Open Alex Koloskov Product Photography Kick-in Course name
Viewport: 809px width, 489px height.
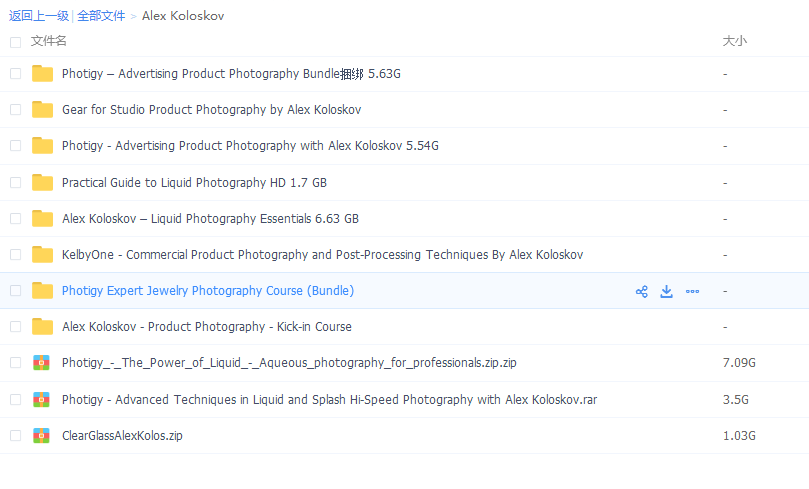pyautogui.click(x=206, y=327)
